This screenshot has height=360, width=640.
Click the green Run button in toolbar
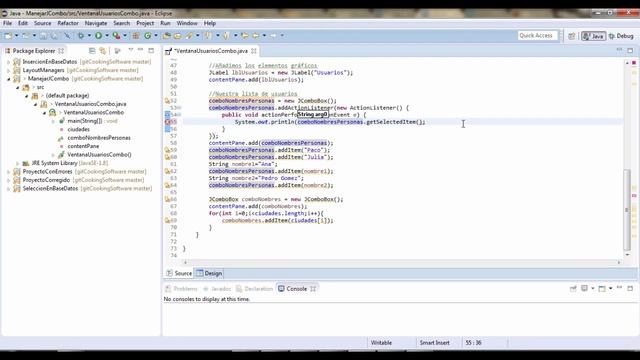click(98, 36)
